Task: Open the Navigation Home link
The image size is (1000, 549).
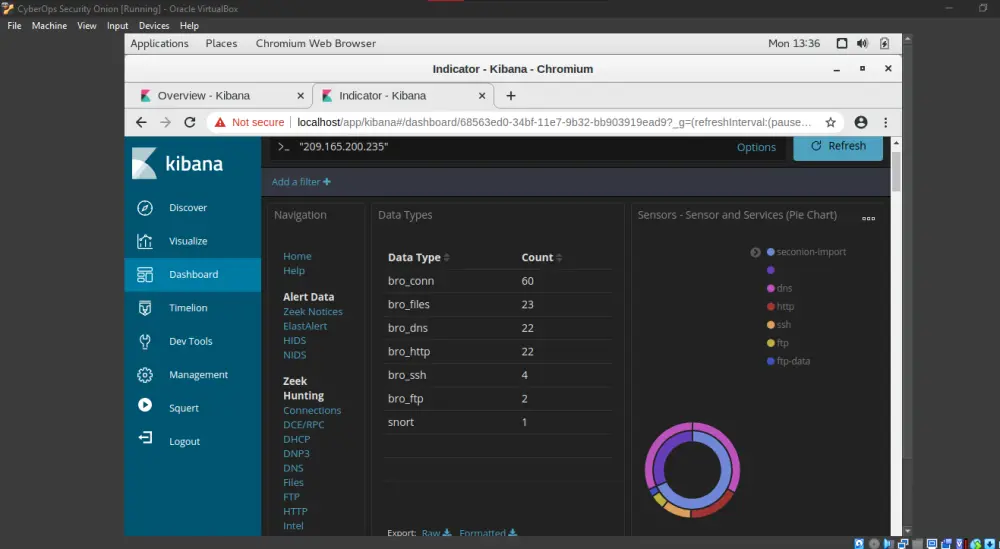Action: (x=297, y=256)
